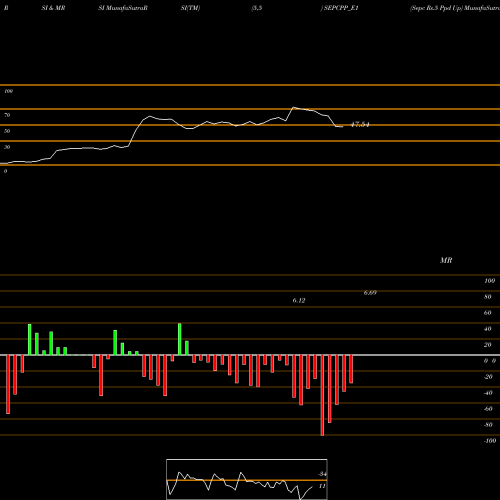Click the MR axis label '-80'
The image size is (500, 500).
[488, 425]
